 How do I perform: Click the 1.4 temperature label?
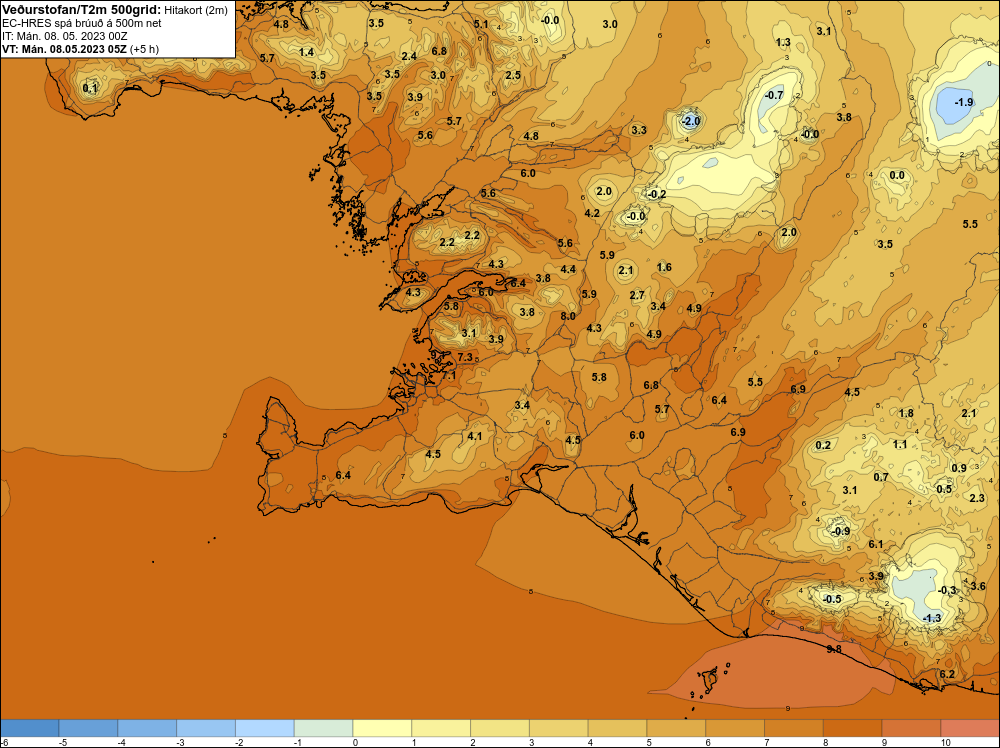[x=306, y=52]
